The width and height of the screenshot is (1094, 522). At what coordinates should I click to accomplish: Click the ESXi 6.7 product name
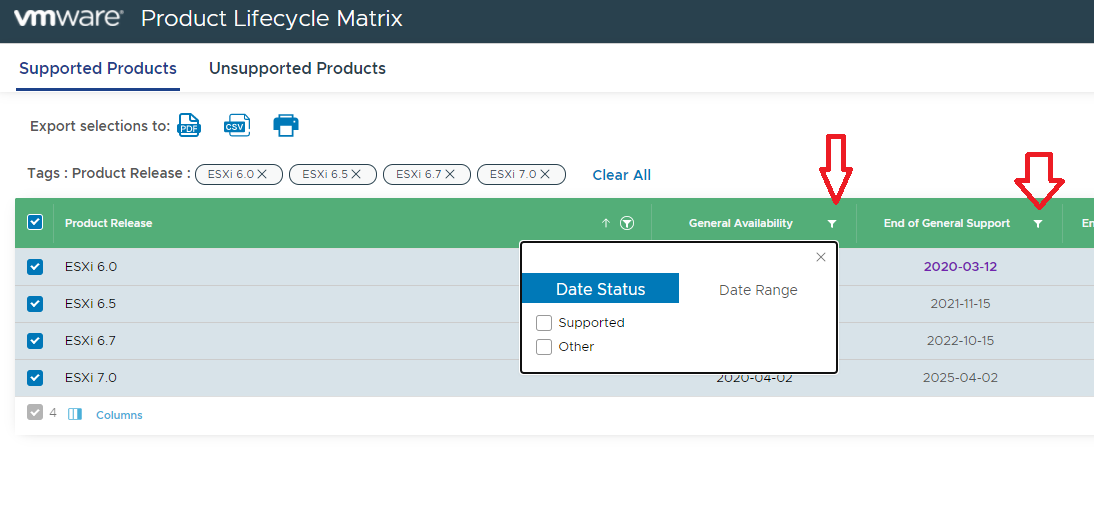pos(91,341)
